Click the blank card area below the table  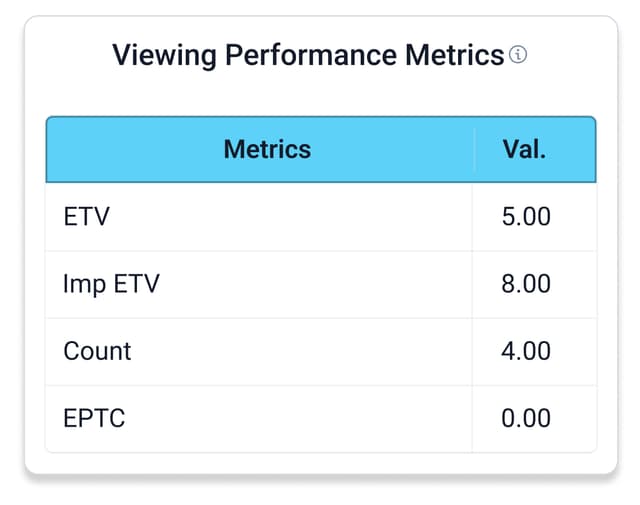pyautogui.click(x=320, y=463)
